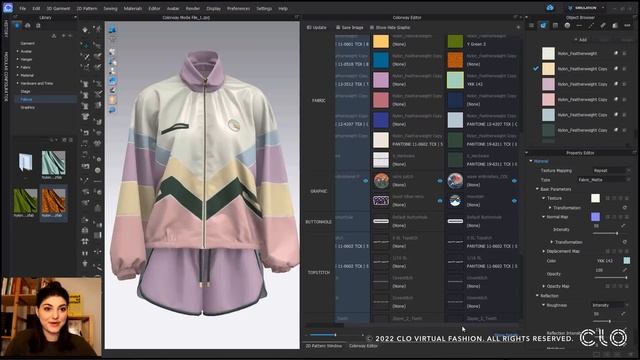Click the orange fabric swatch in Colorway Editor

click(455, 60)
